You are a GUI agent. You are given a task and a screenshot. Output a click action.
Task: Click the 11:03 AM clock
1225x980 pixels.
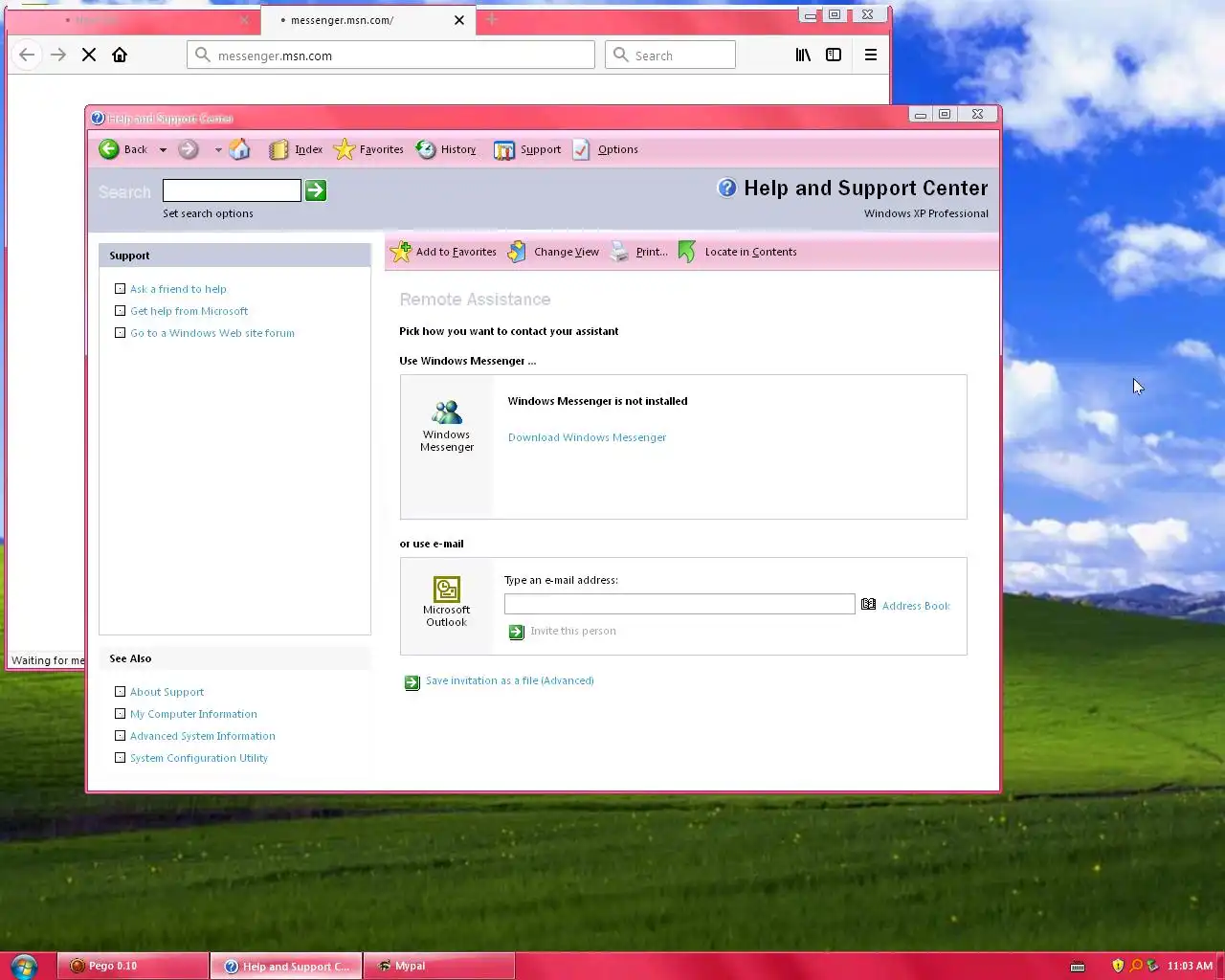1190,966
